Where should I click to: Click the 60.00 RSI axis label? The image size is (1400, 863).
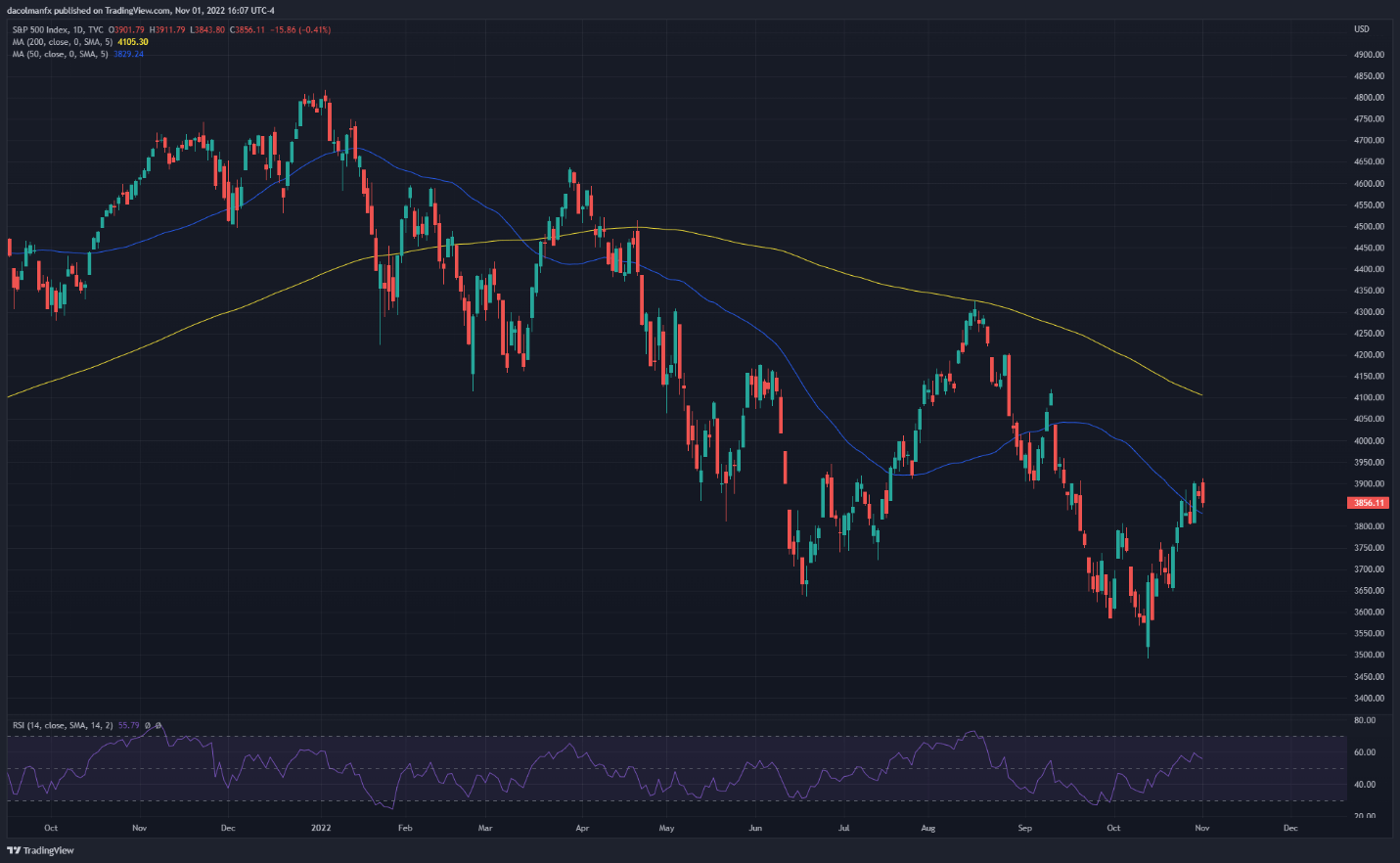(1365, 752)
